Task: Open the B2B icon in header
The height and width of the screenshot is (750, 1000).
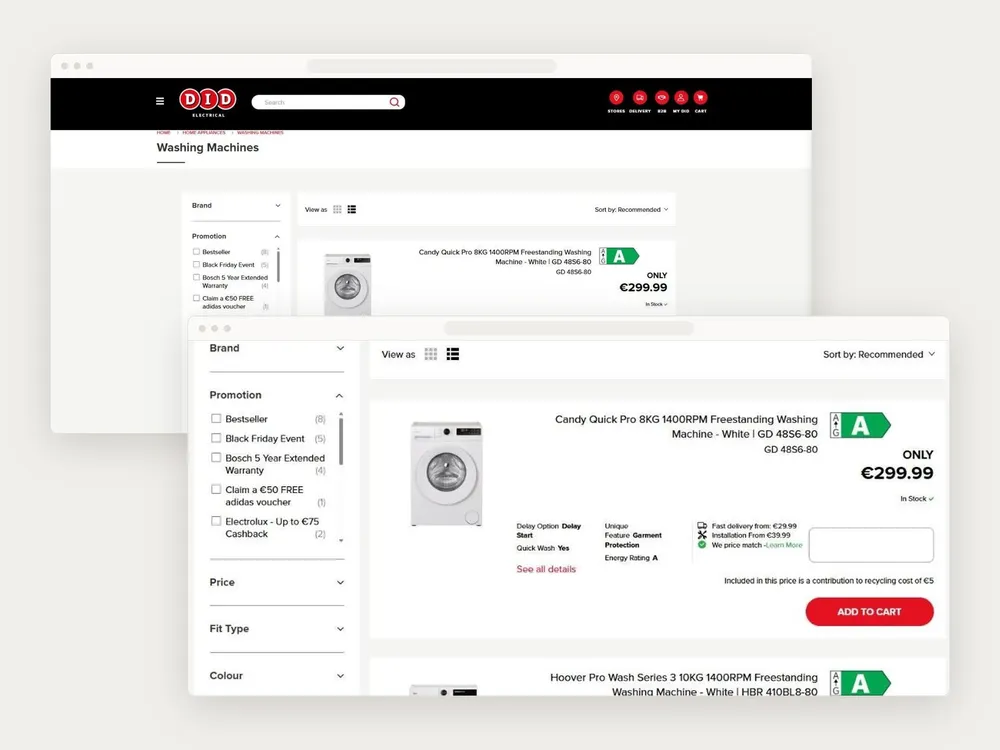Action: click(662, 98)
